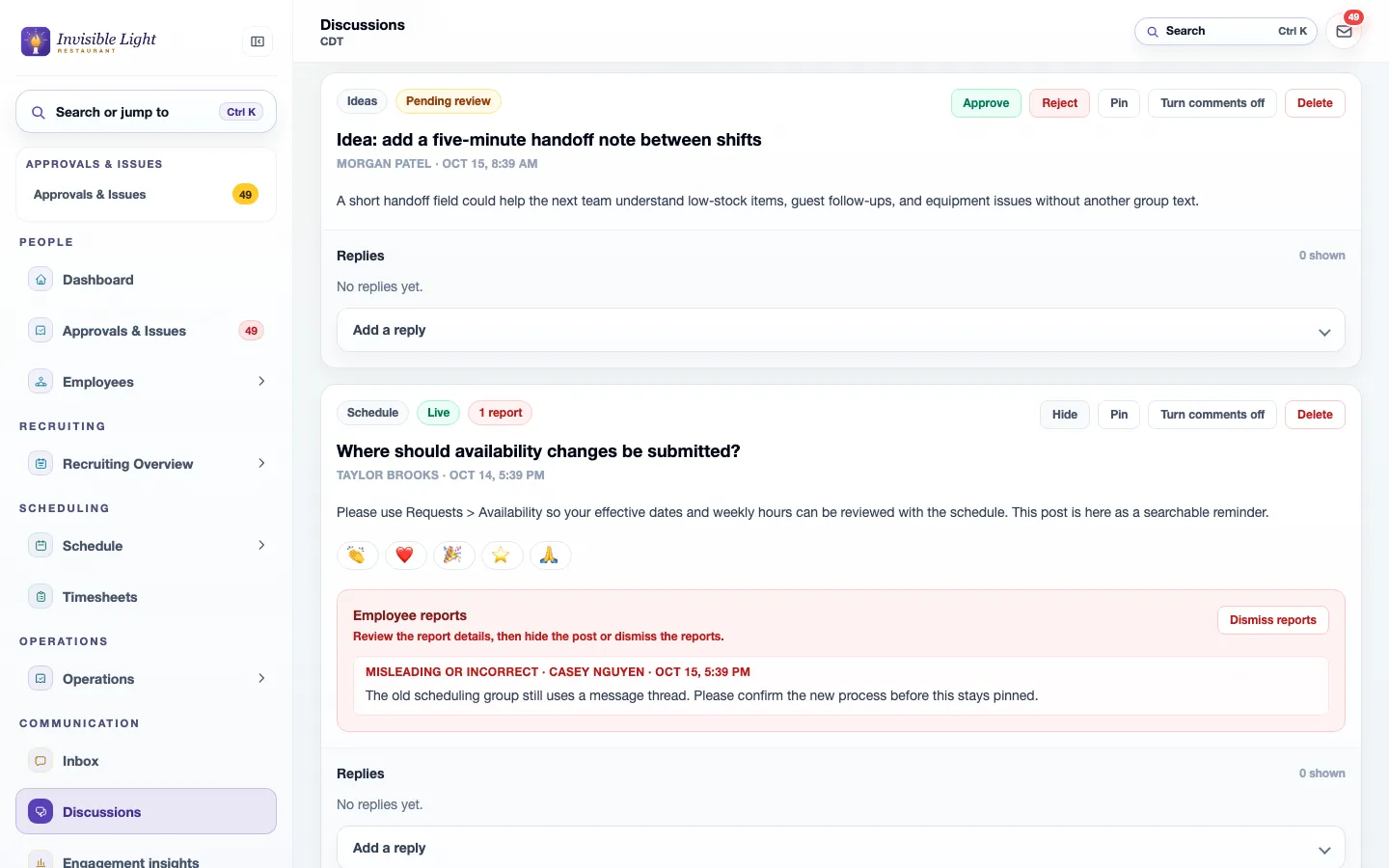This screenshot has width=1389, height=868.
Task: Click the Schedule calendar icon
Action: pyautogui.click(x=41, y=546)
